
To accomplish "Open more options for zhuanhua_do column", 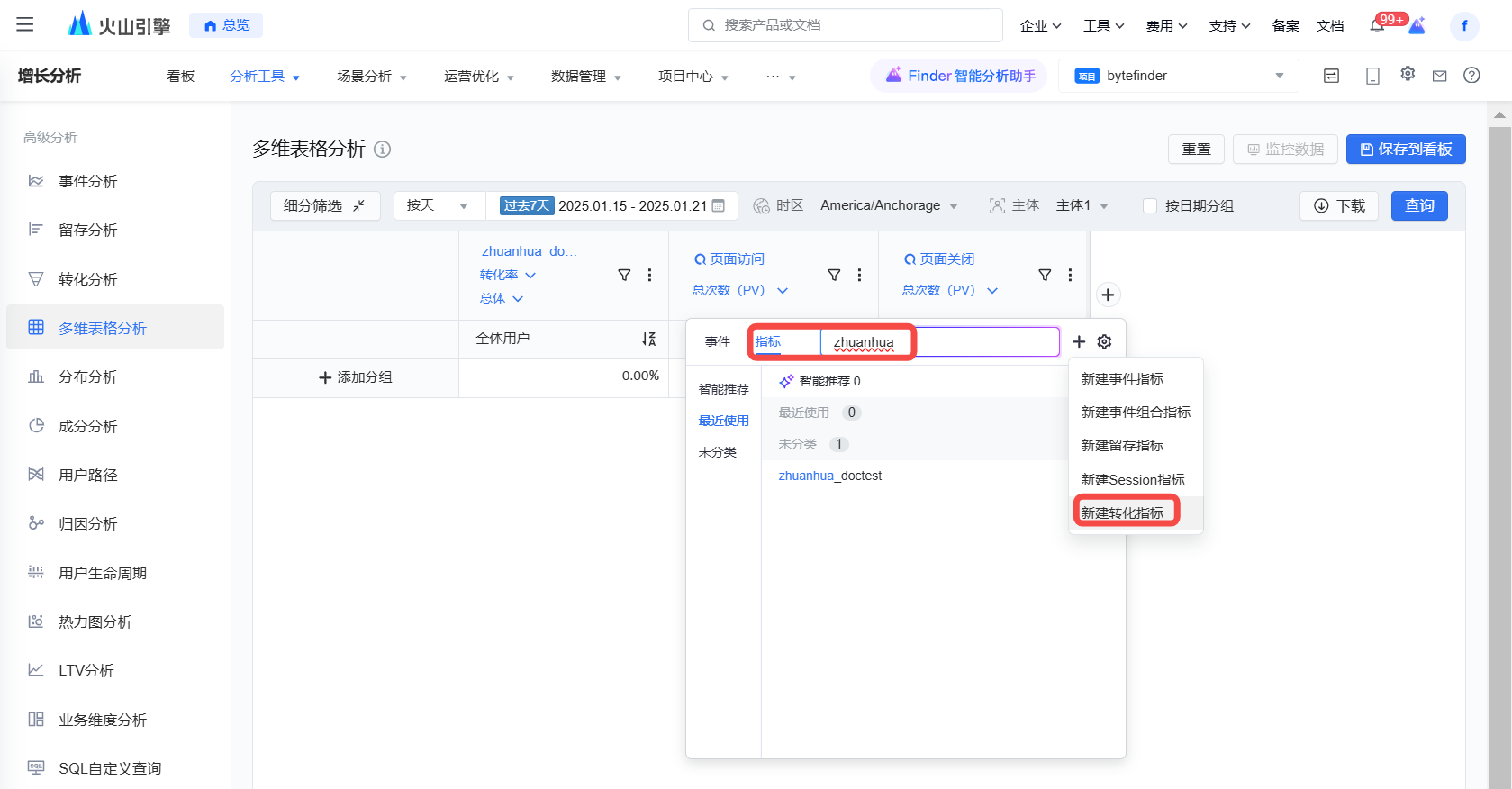I will pyautogui.click(x=649, y=275).
